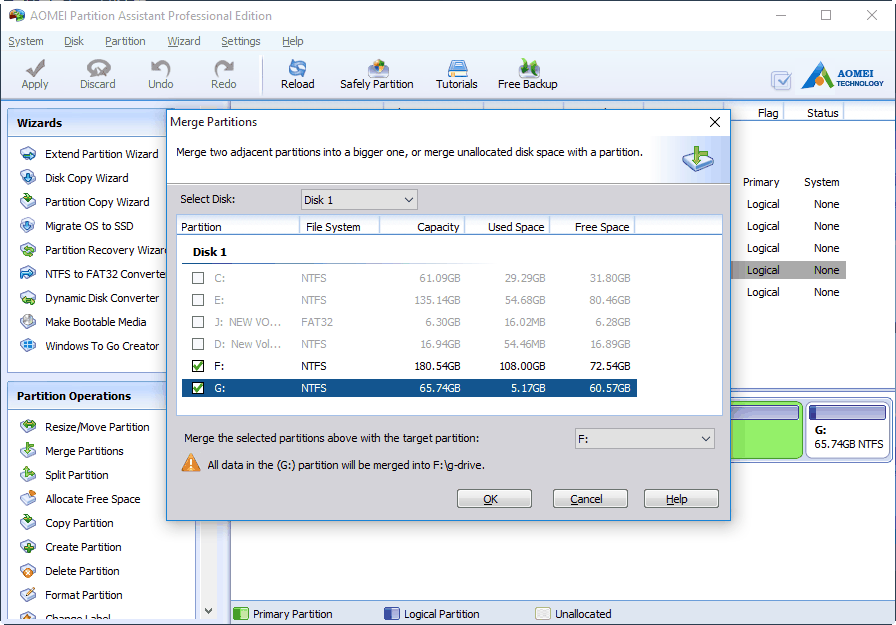The image size is (896, 625).
Task: Uncheck the G: partition checkbox
Action: (x=198, y=388)
